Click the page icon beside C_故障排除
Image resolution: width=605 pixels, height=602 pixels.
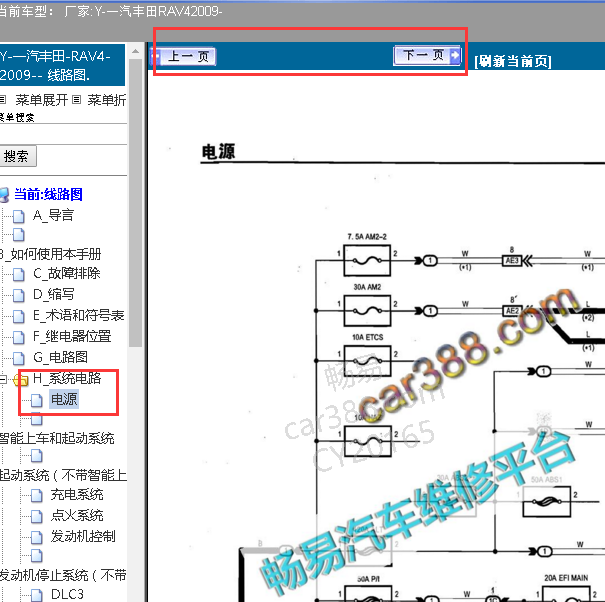click(19, 274)
